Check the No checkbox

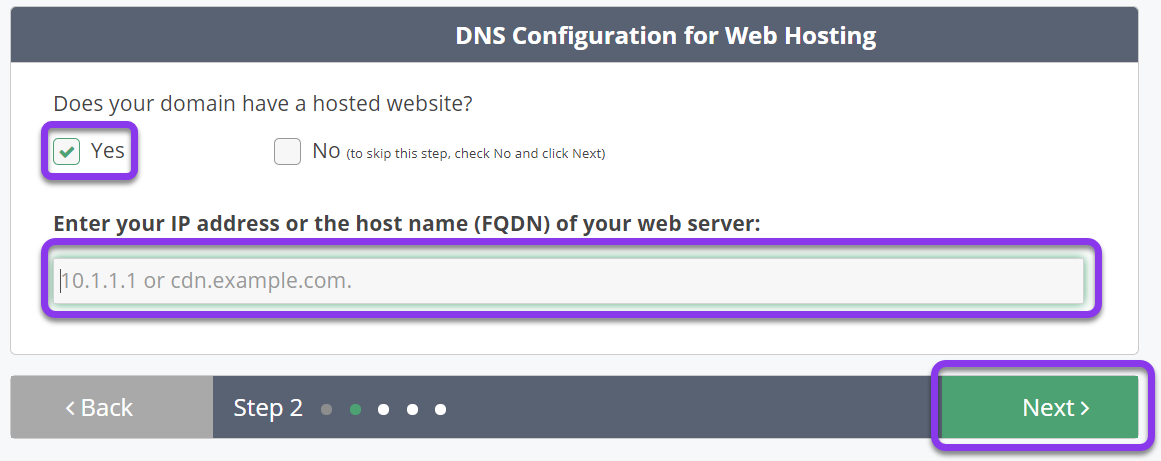tap(287, 152)
